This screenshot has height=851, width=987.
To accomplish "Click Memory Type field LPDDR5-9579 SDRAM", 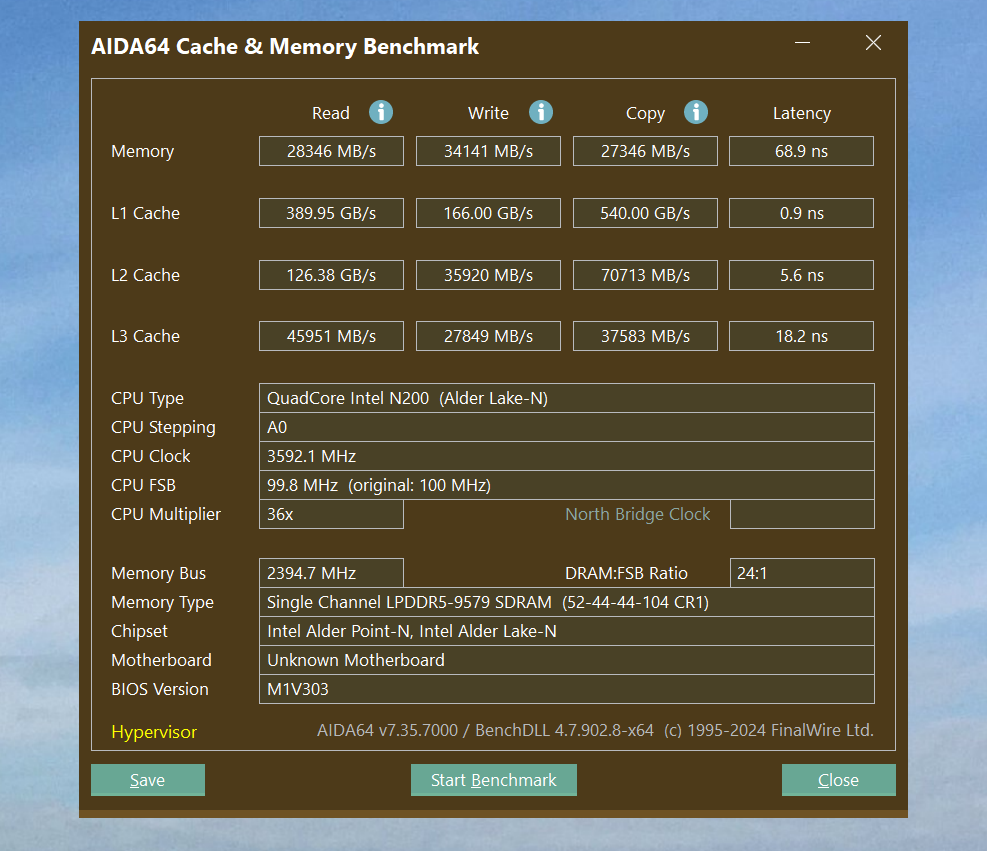I will click(567, 602).
